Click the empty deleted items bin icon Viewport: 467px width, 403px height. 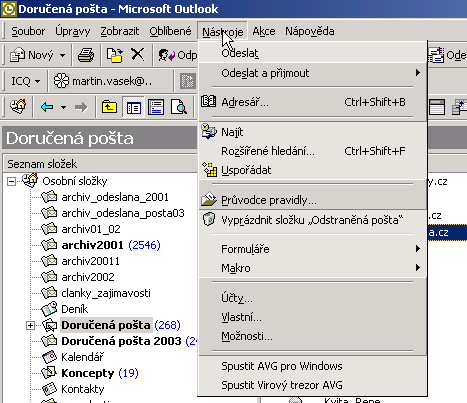point(209,219)
